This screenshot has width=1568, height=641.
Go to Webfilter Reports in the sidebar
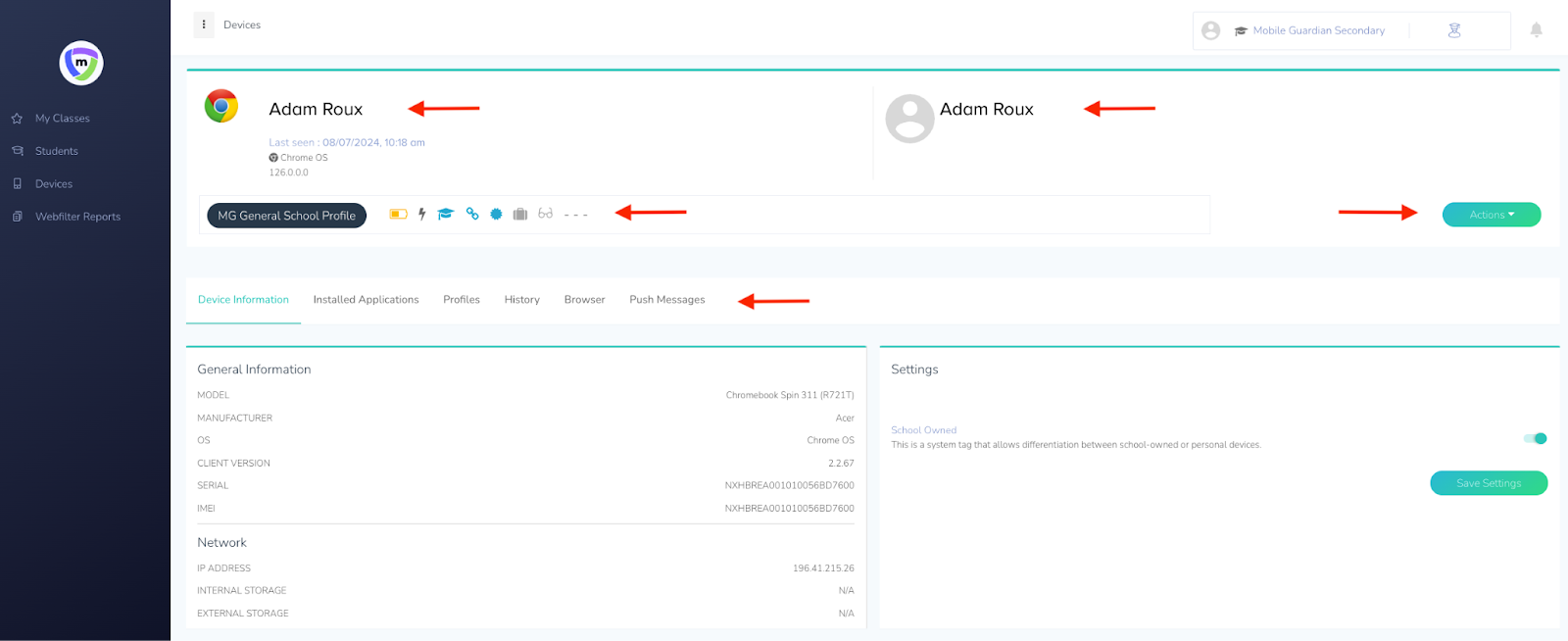78,217
